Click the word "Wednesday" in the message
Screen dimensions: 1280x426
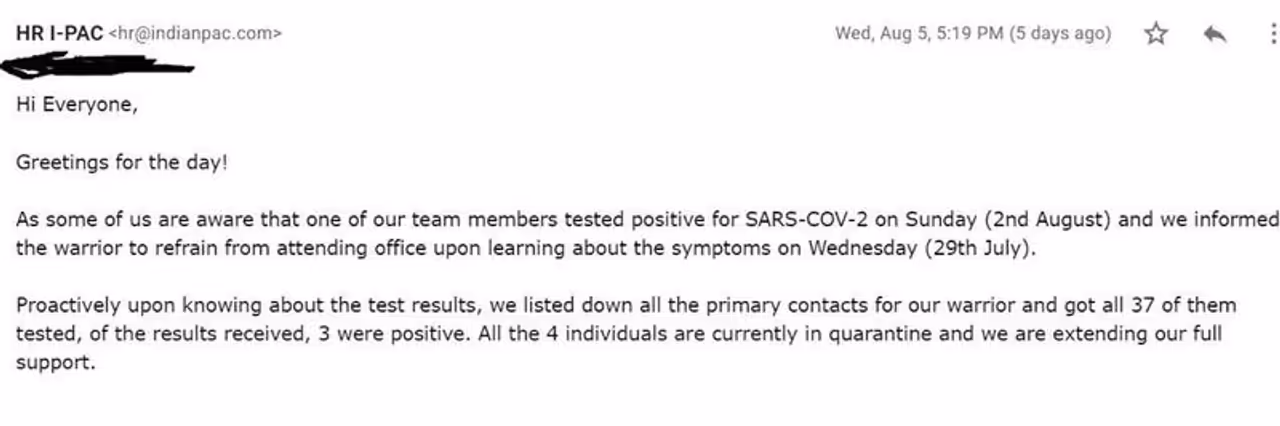tap(863, 248)
